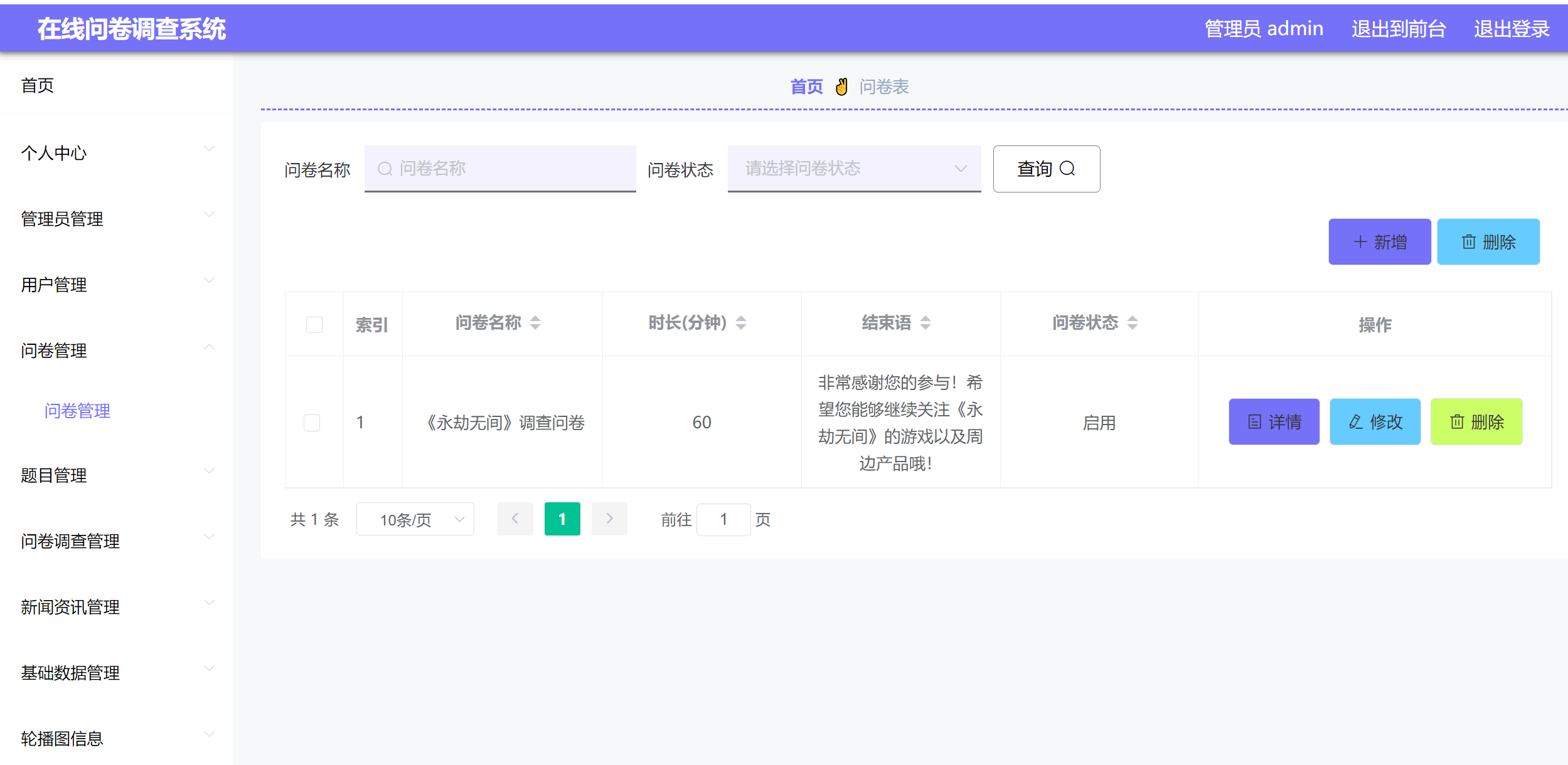Click 退出登录 in the top bar
Screen dimensions: 1568x765
pyautogui.click(x=1511, y=28)
